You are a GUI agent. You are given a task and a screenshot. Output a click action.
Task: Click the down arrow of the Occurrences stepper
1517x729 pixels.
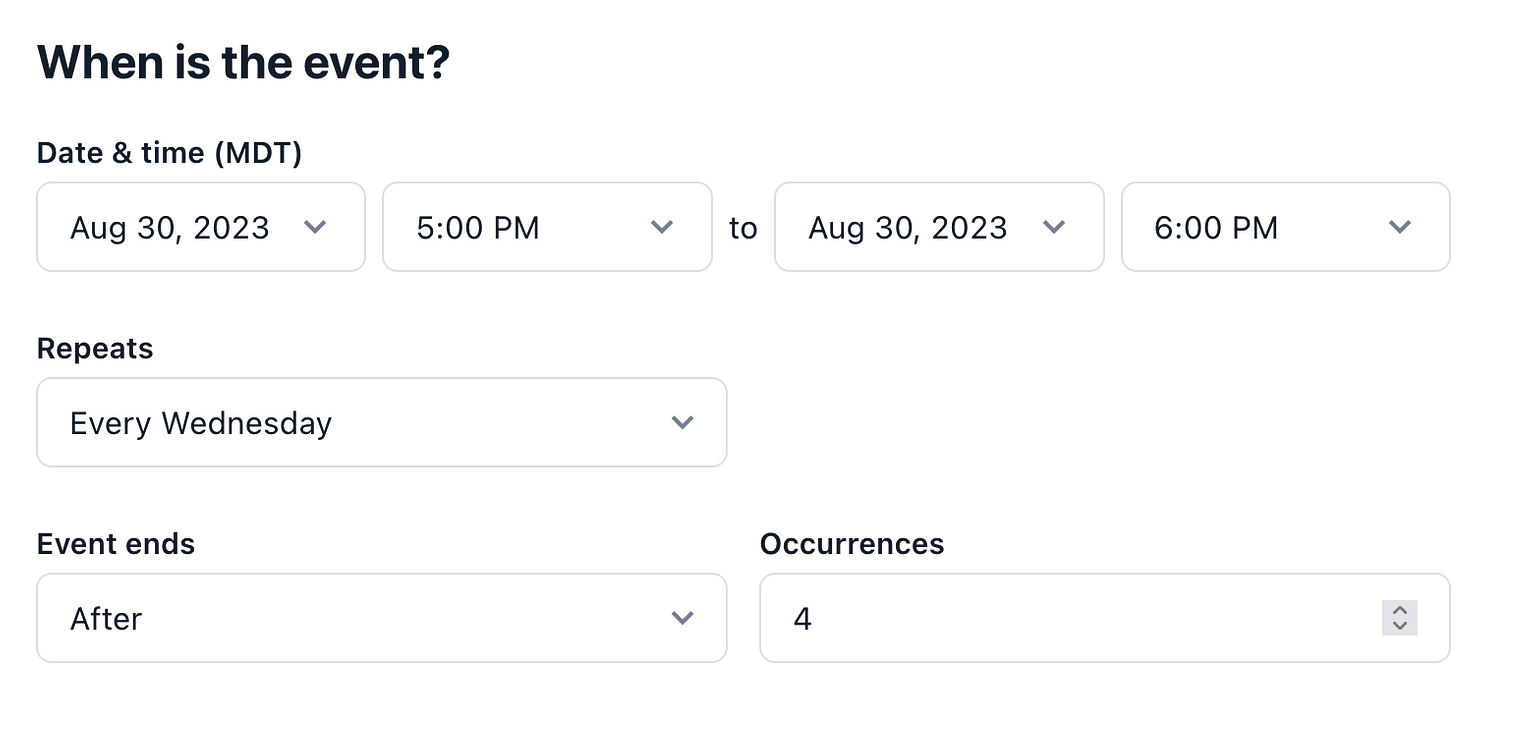pos(1399,625)
